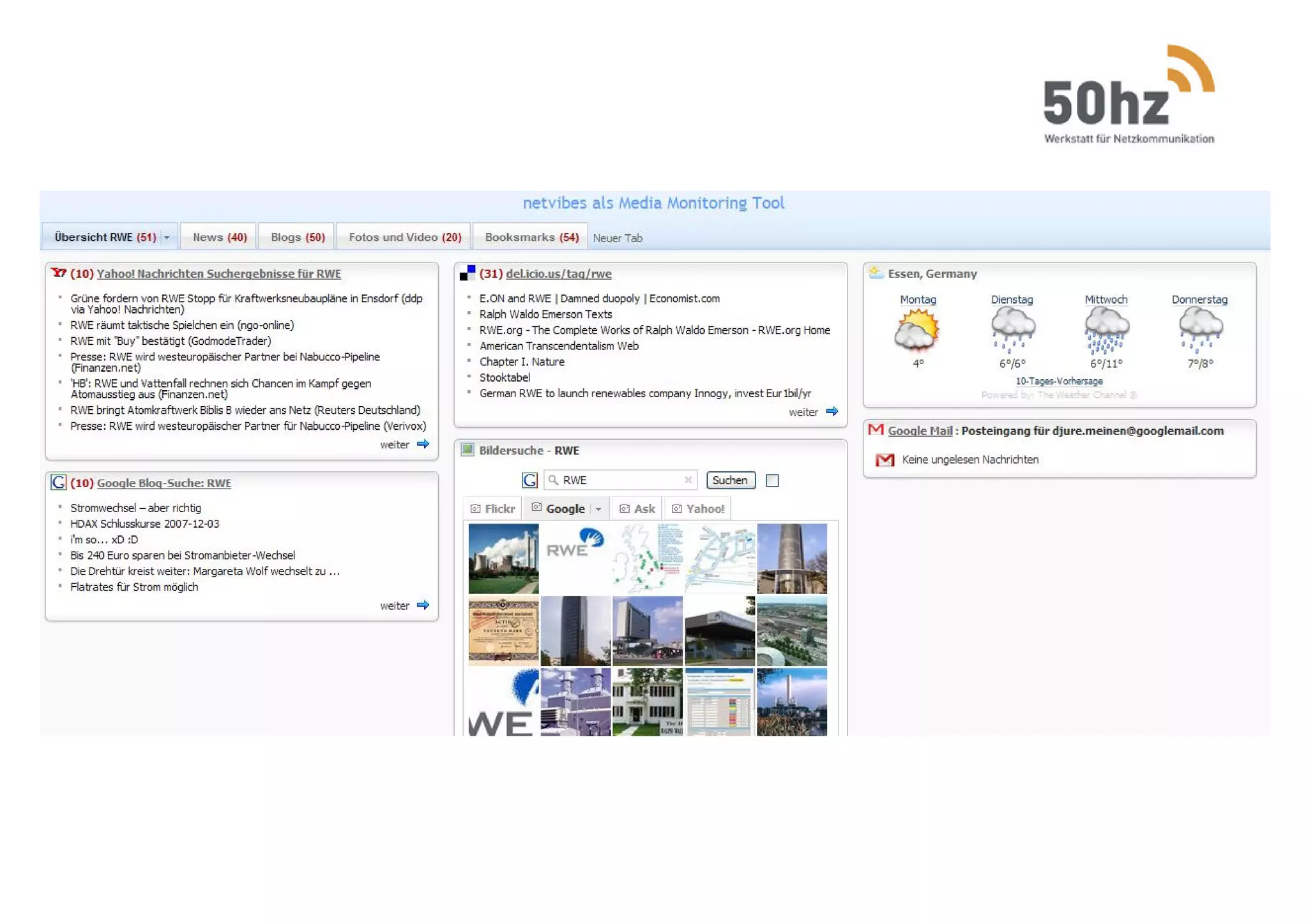Open the Google image tab dropdown arrow

click(598, 509)
